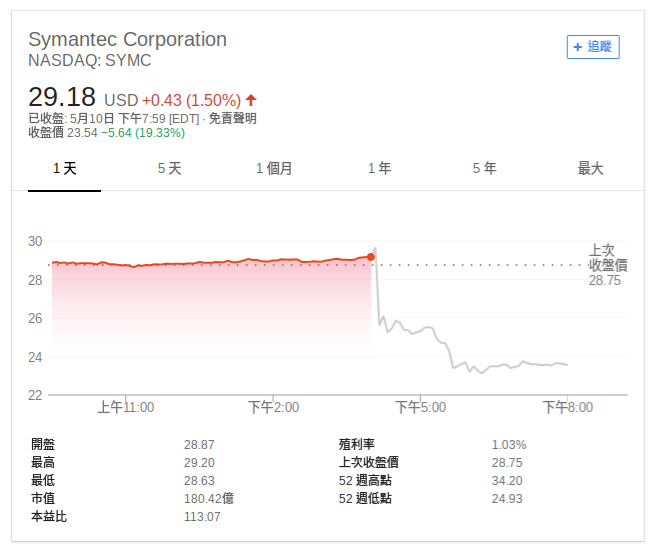Click the 29.18 stock price
This screenshot has width=654, height=551.
click(62, 98)
